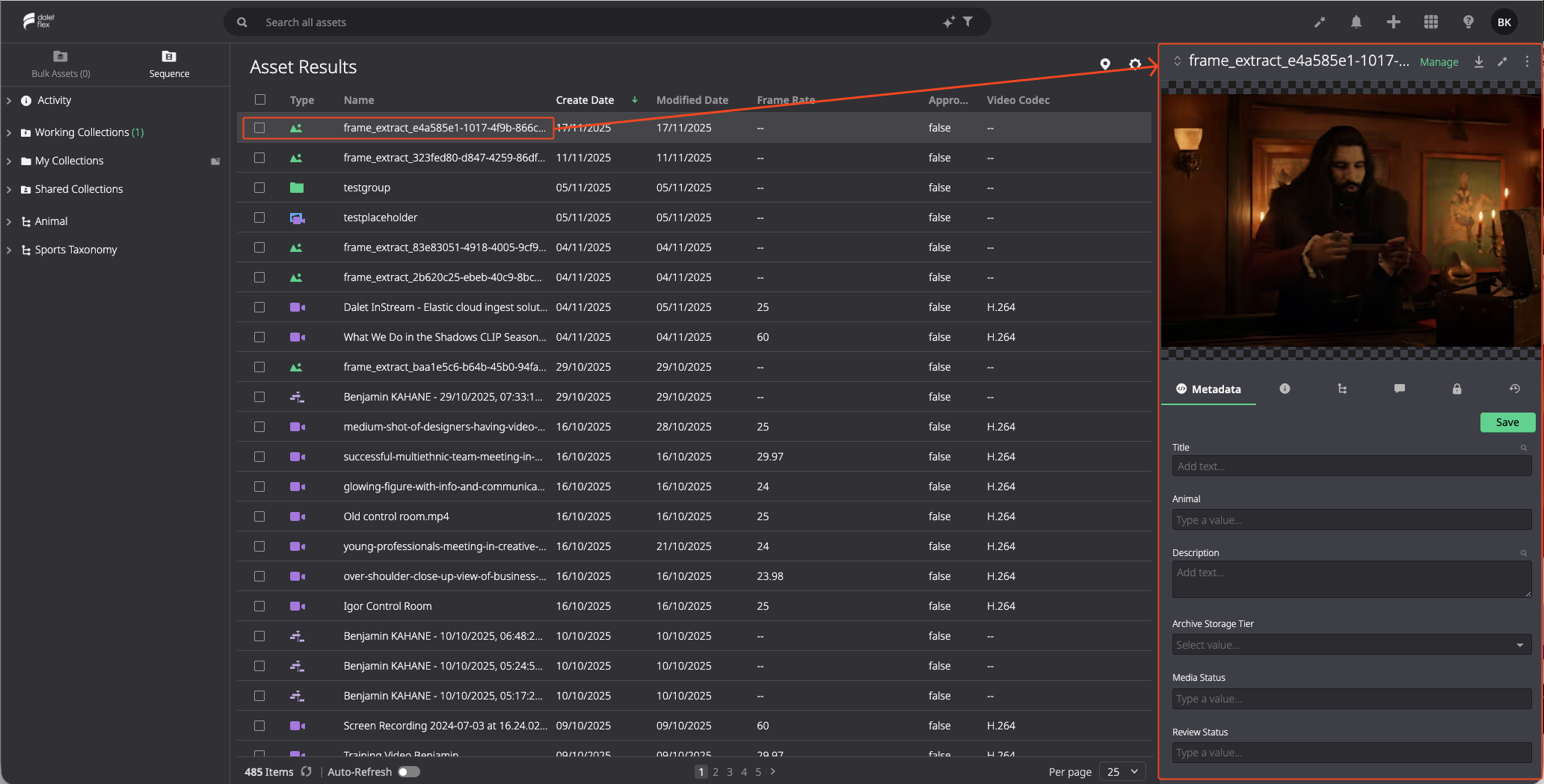
Task: Open the Per page 25 dropdown
Action: coord(1122,771)
